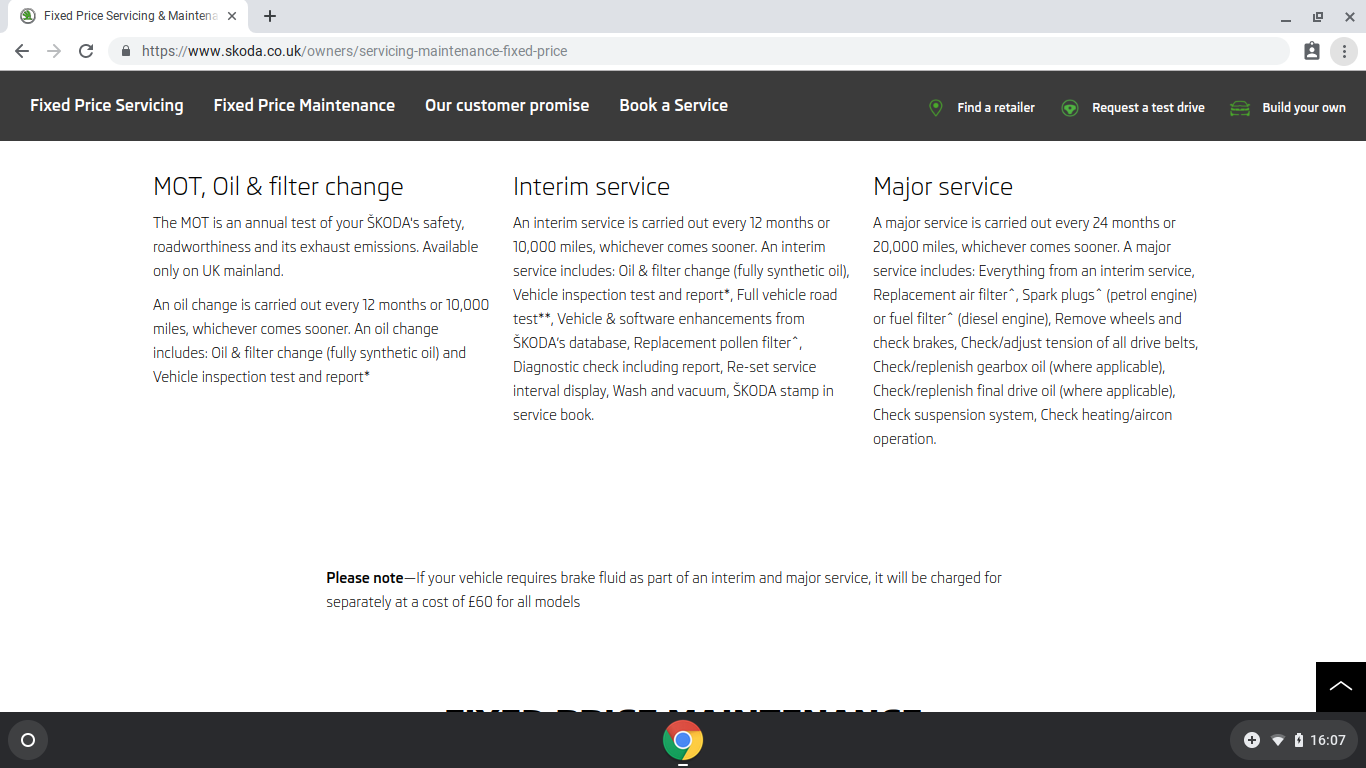Click the Wi-Fi status icon

pyautogui.click(x=1278, y=740)
